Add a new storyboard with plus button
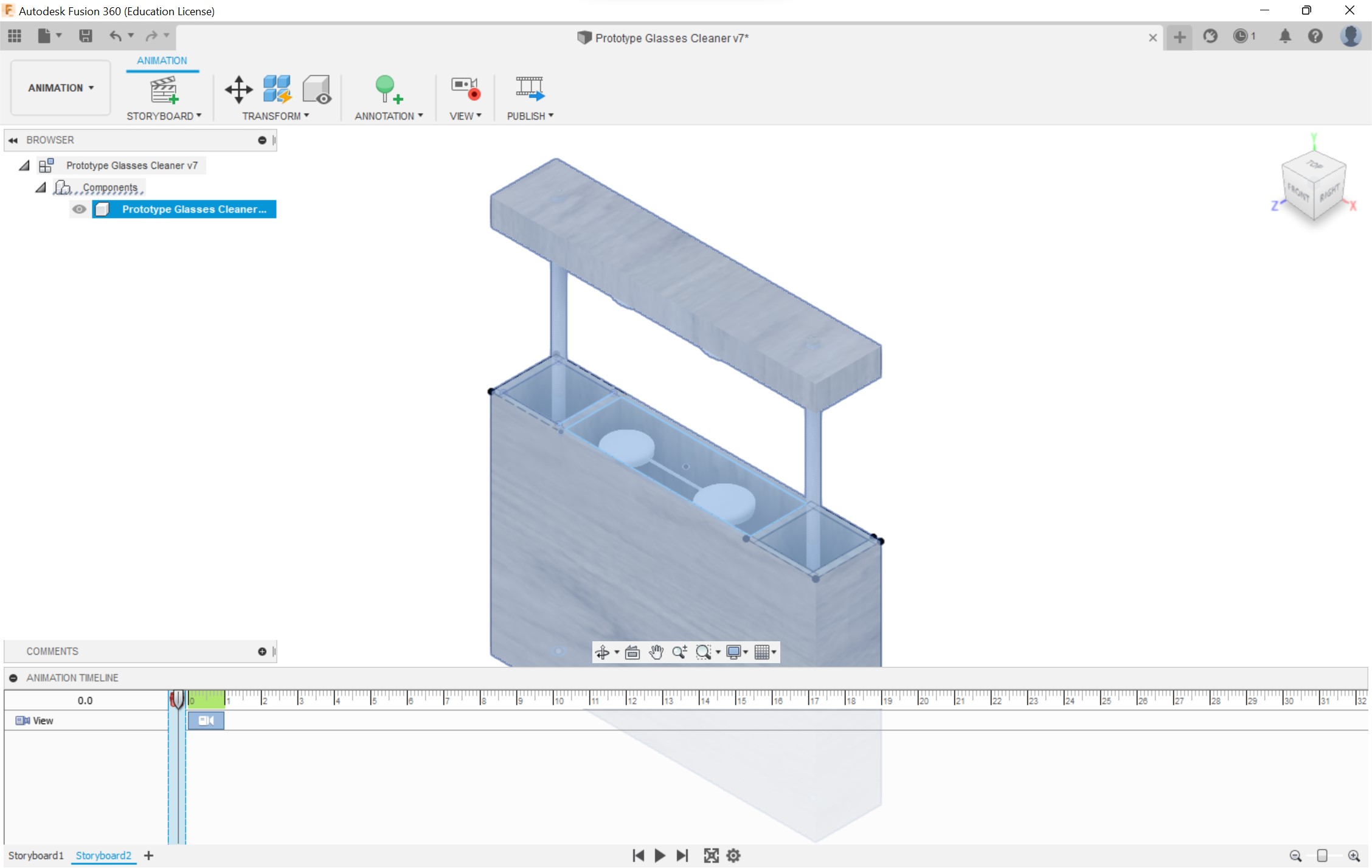The height and width of the screenshot is (868, 1372). [148, 855]
